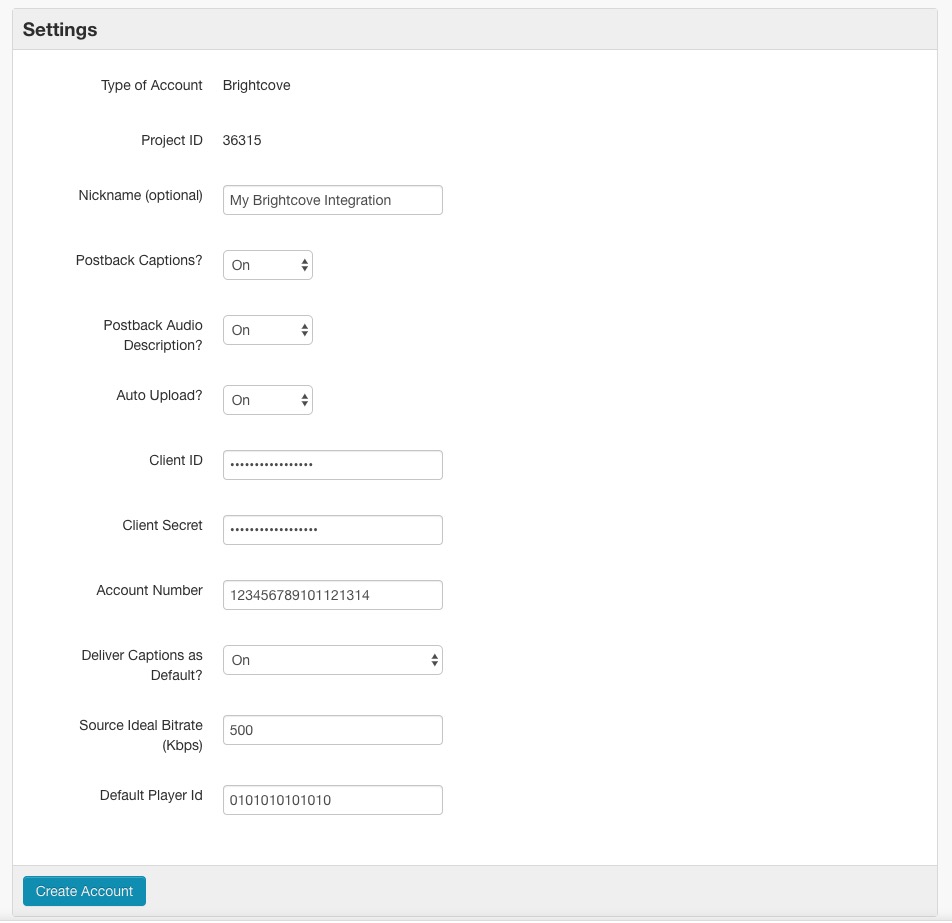This screenshot has height=923, width=952.
Task: Click the Auto Upload? label
Action: (x=159, y=395)
